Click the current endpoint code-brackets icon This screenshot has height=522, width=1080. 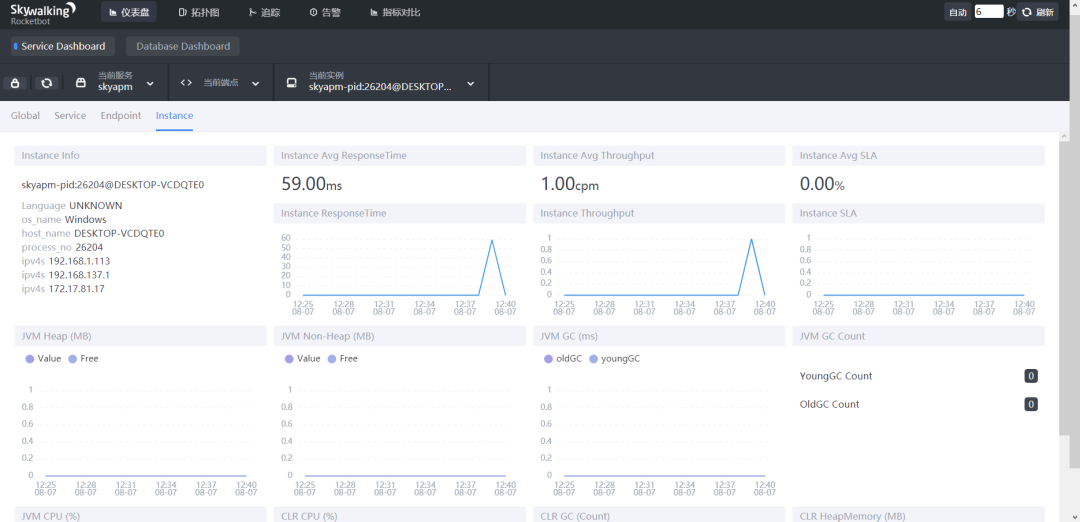[x=186, y=83]
